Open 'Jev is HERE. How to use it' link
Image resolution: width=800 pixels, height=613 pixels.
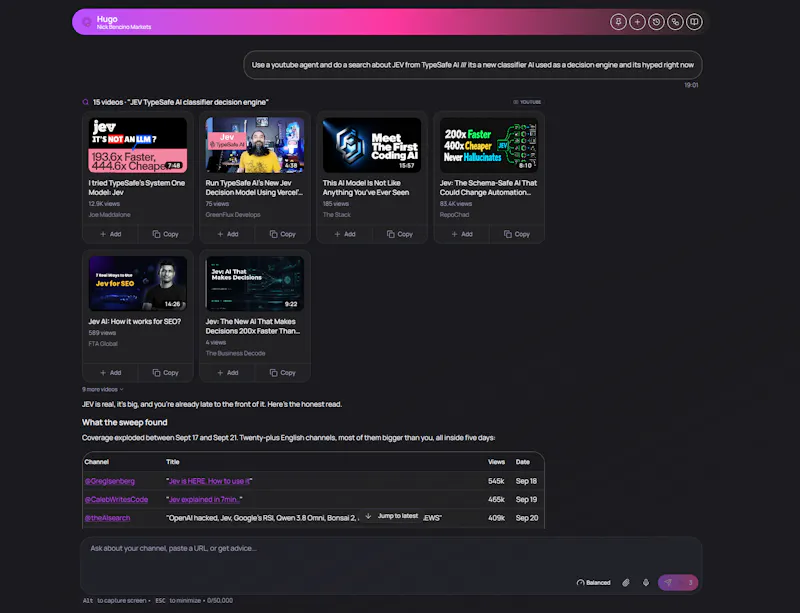point(209,481)
